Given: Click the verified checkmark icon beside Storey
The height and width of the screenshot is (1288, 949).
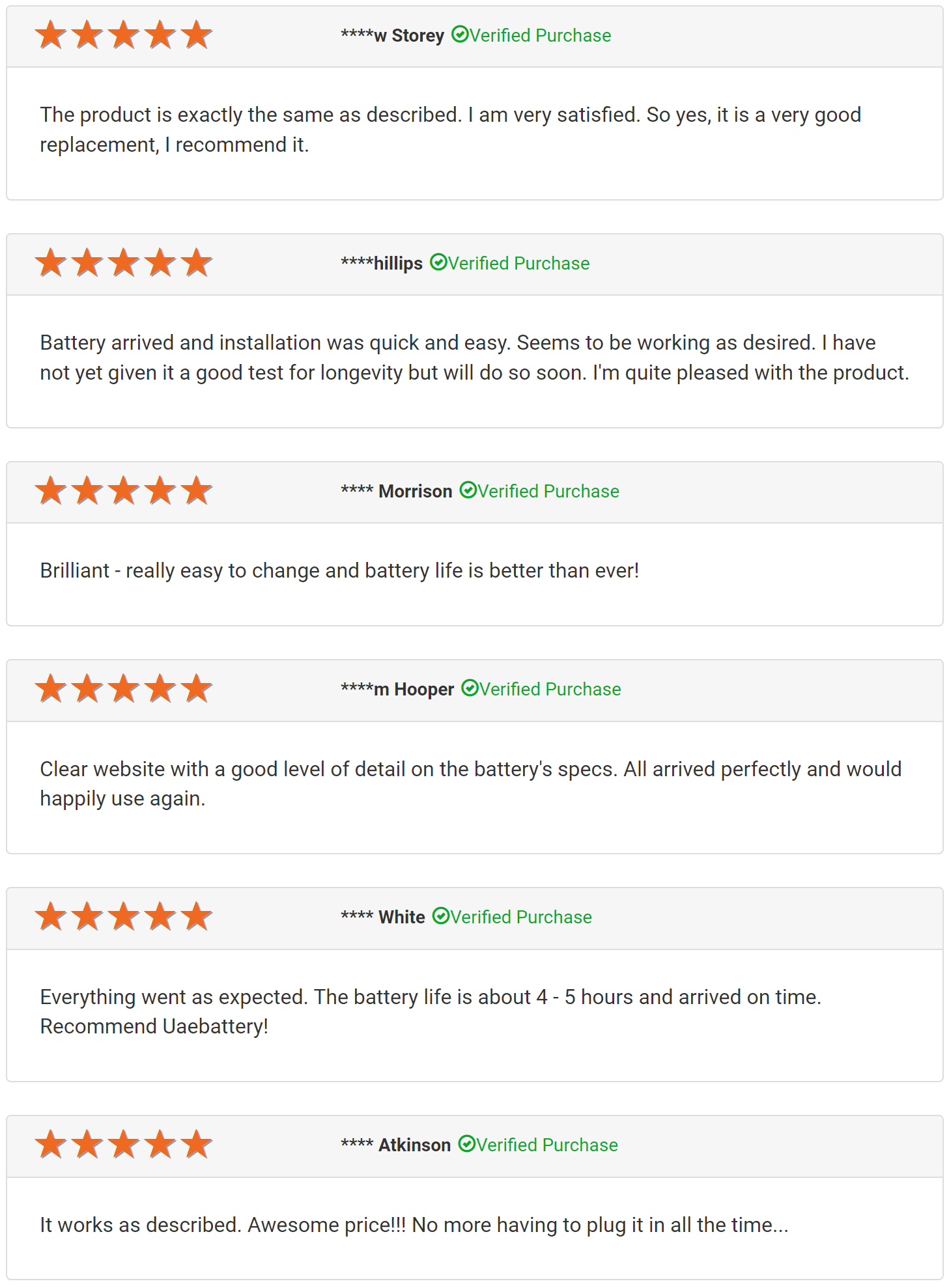Looking at the screenshot, I should pyautogui.click(x=460, y=35).
